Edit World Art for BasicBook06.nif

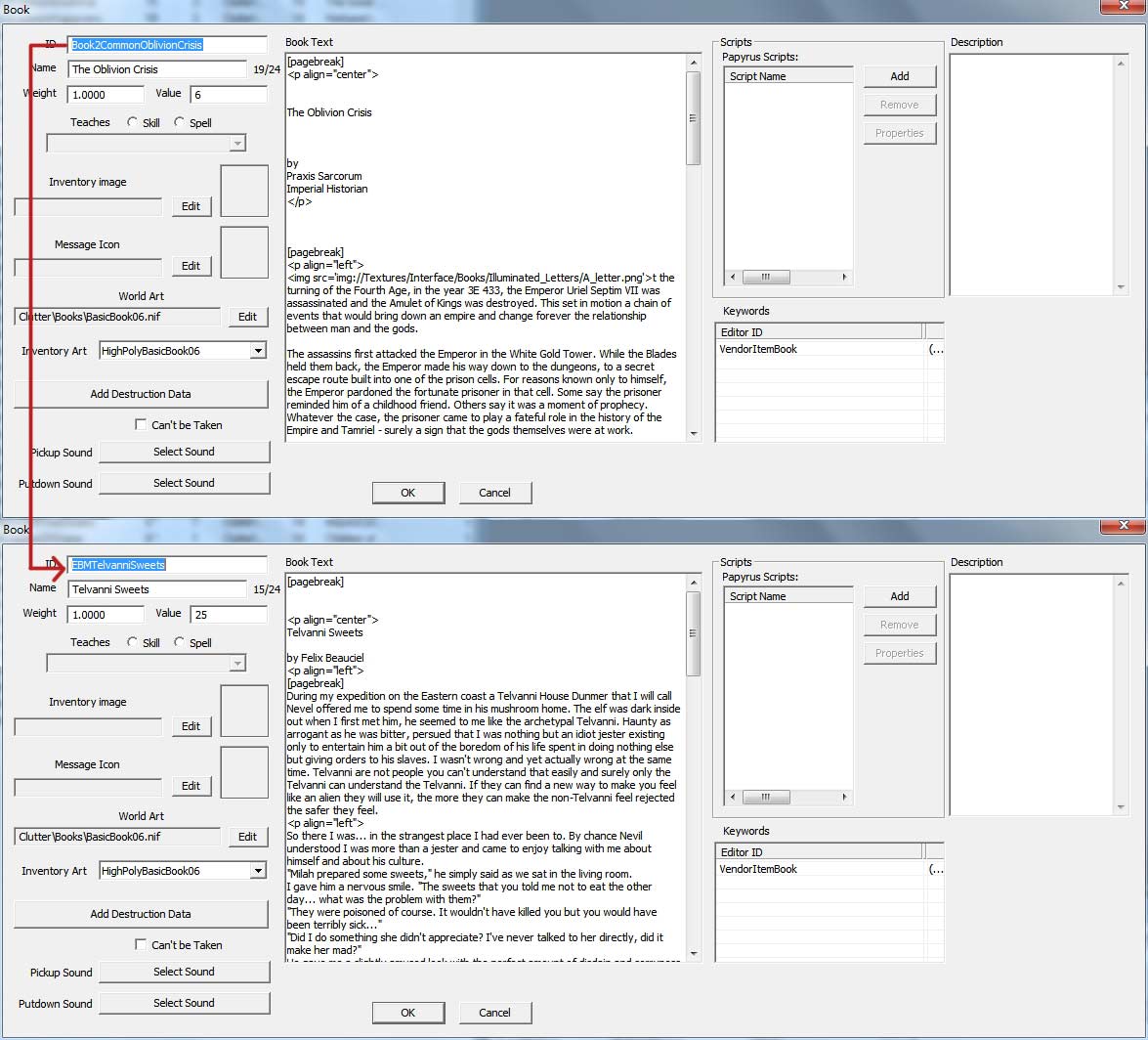248,316
